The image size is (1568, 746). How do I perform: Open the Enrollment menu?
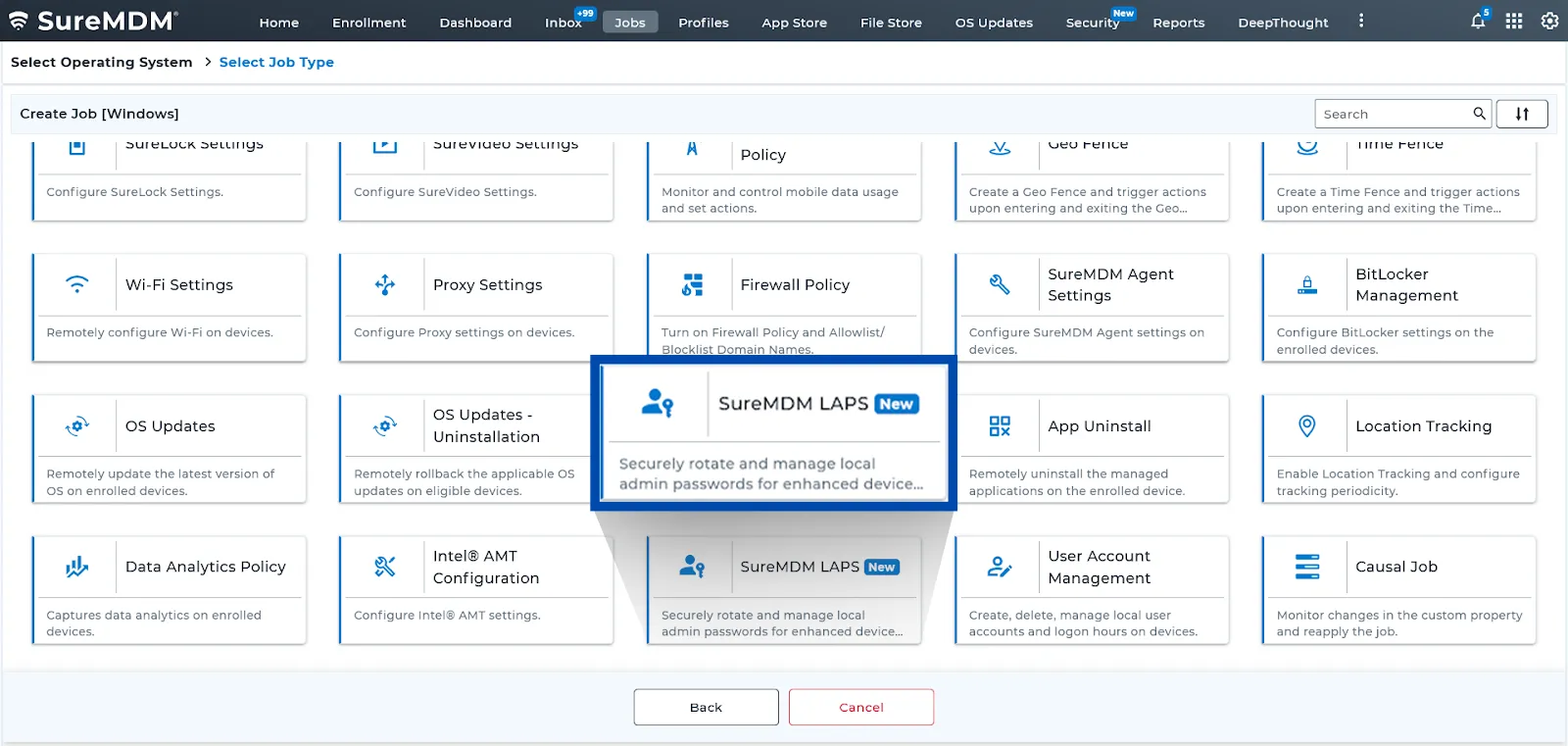(368, 23)
